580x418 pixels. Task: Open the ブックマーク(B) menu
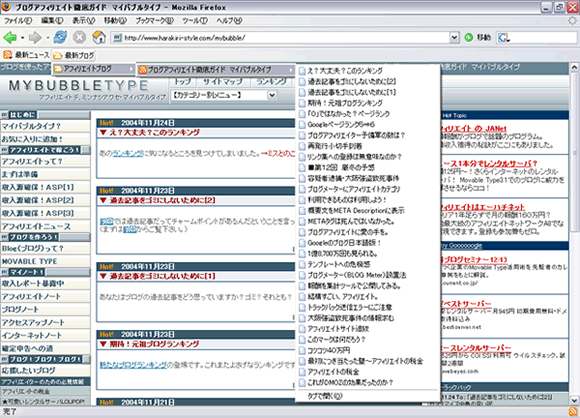click(x=155, y=21)
